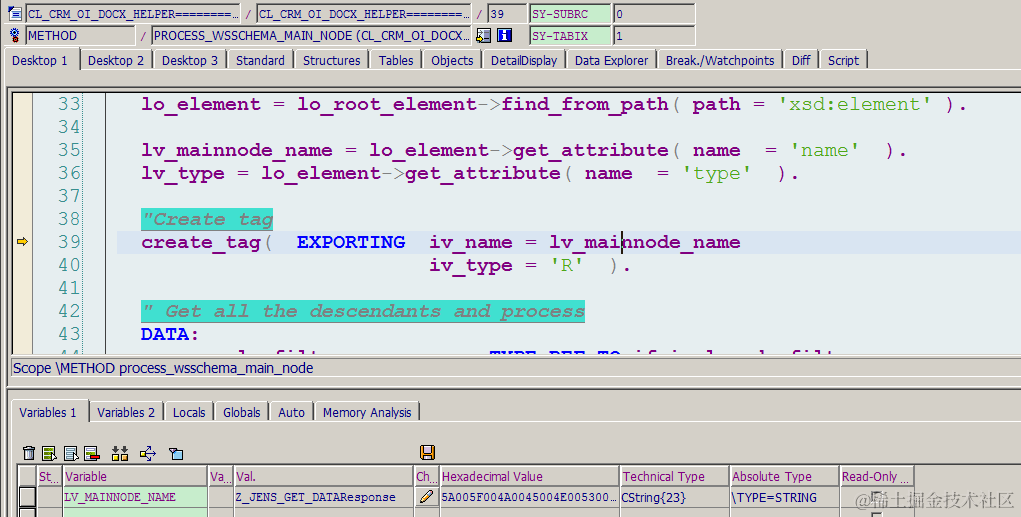1021x517 pixels.
Task: Open the Objects tab
Action: point(452,61)
